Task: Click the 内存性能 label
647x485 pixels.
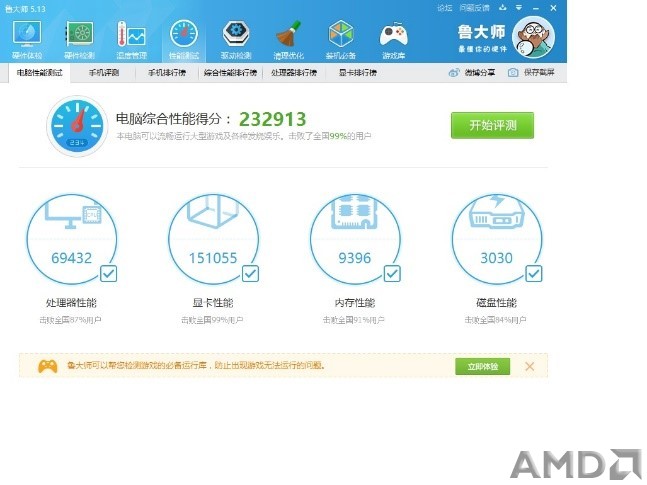Action: (x=355, y=303)
